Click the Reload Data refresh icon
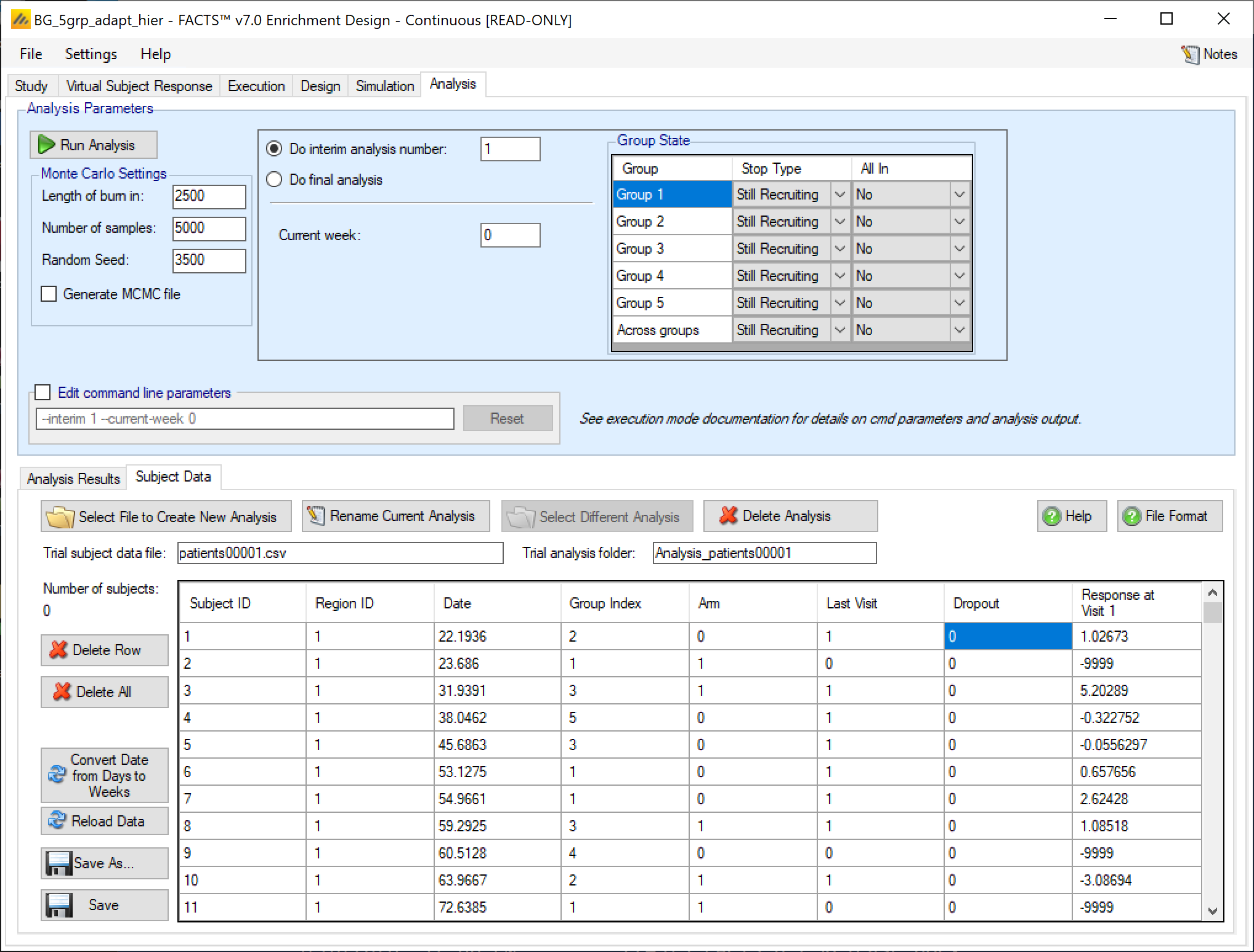Image resolution: width=1254 pixels, height=952 pixels. 57,820
